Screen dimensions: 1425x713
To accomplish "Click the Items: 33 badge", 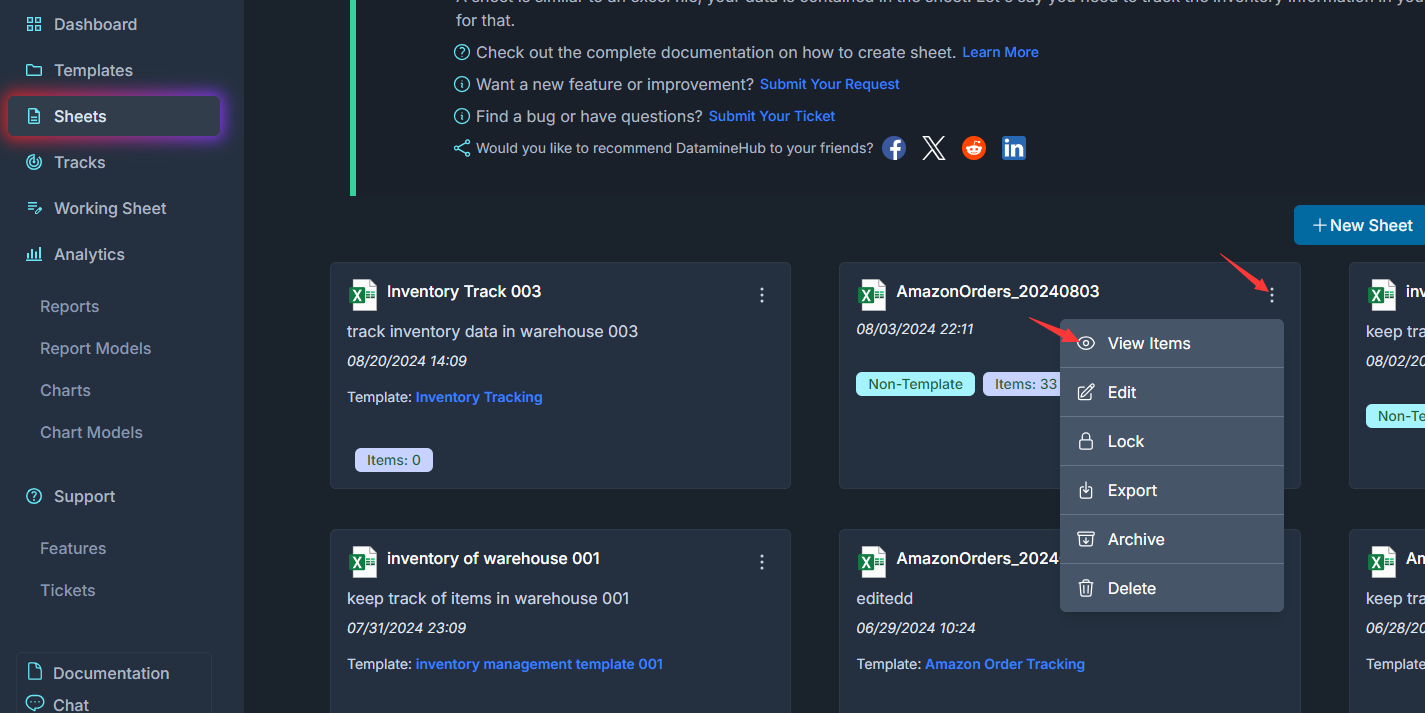I will click(x=1022, y=384).
